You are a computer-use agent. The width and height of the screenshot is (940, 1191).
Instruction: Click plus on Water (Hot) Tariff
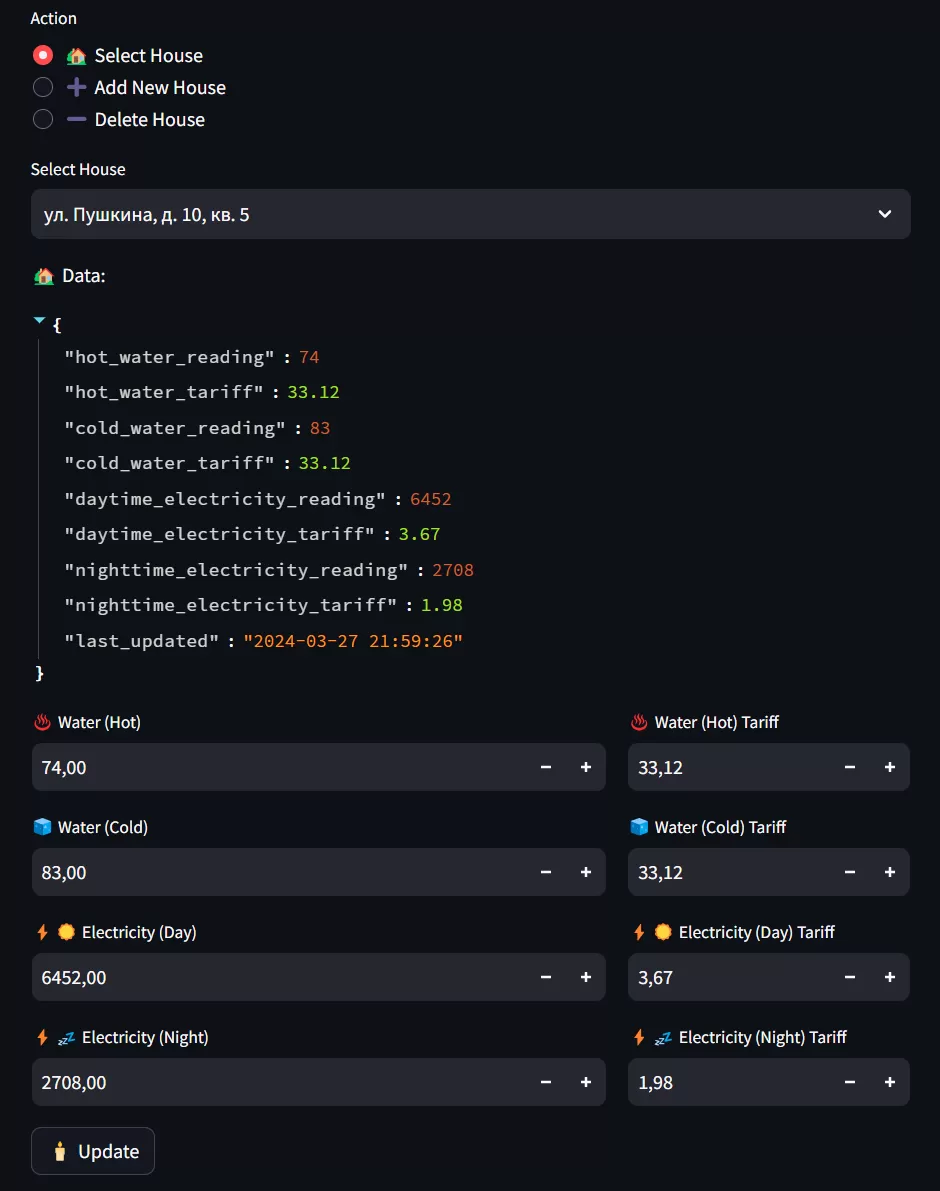point(890,767)
